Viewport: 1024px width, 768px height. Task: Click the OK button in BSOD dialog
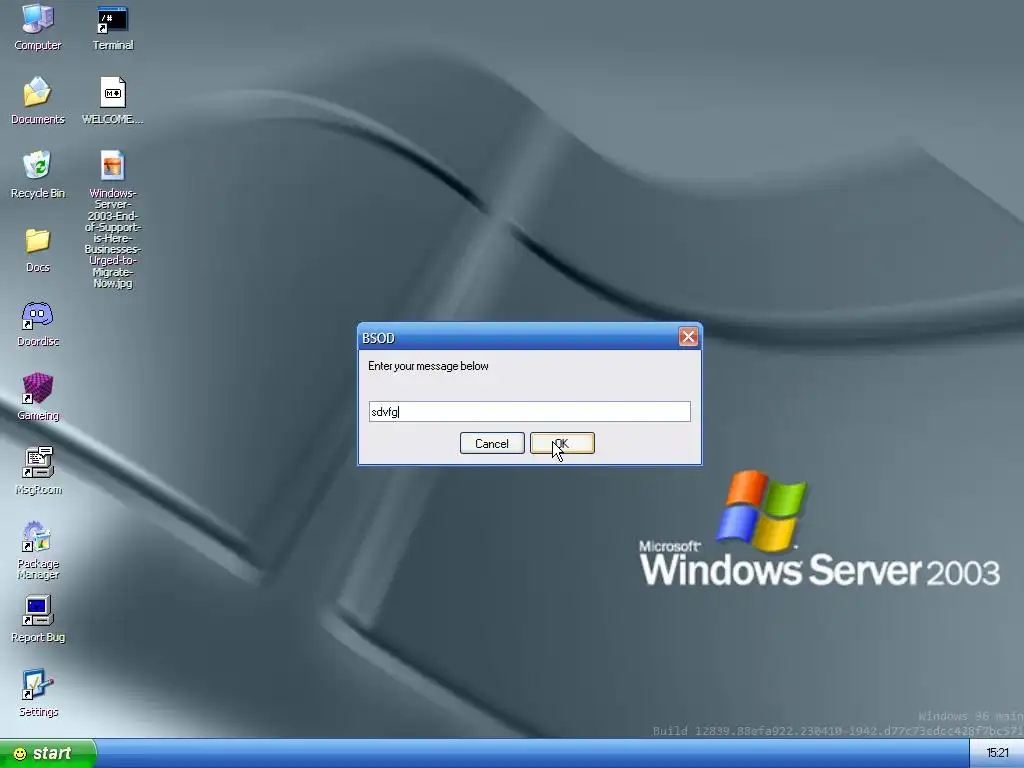(562, 443)
